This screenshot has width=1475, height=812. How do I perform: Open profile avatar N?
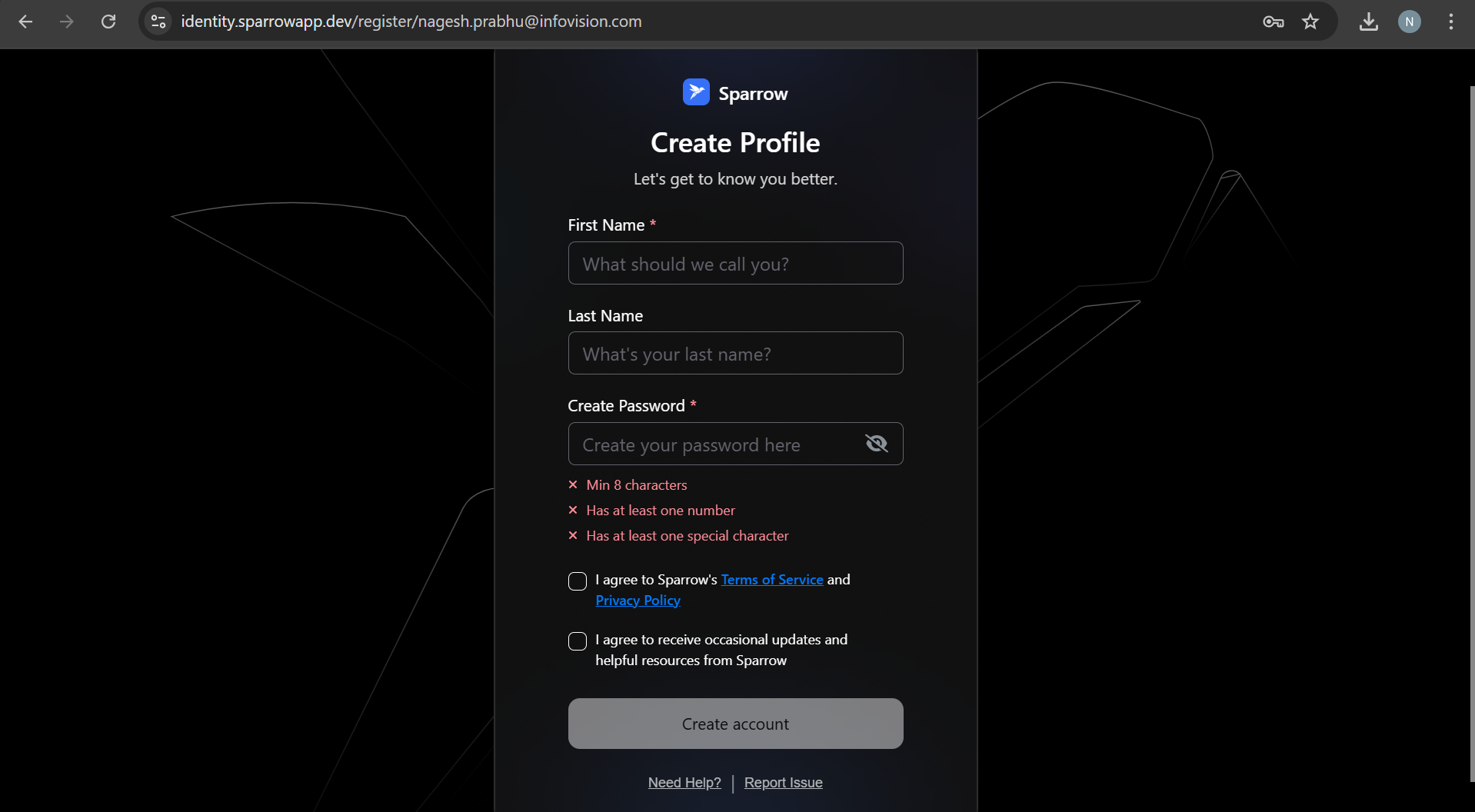pyautogui.click(x=1410, y=22)
